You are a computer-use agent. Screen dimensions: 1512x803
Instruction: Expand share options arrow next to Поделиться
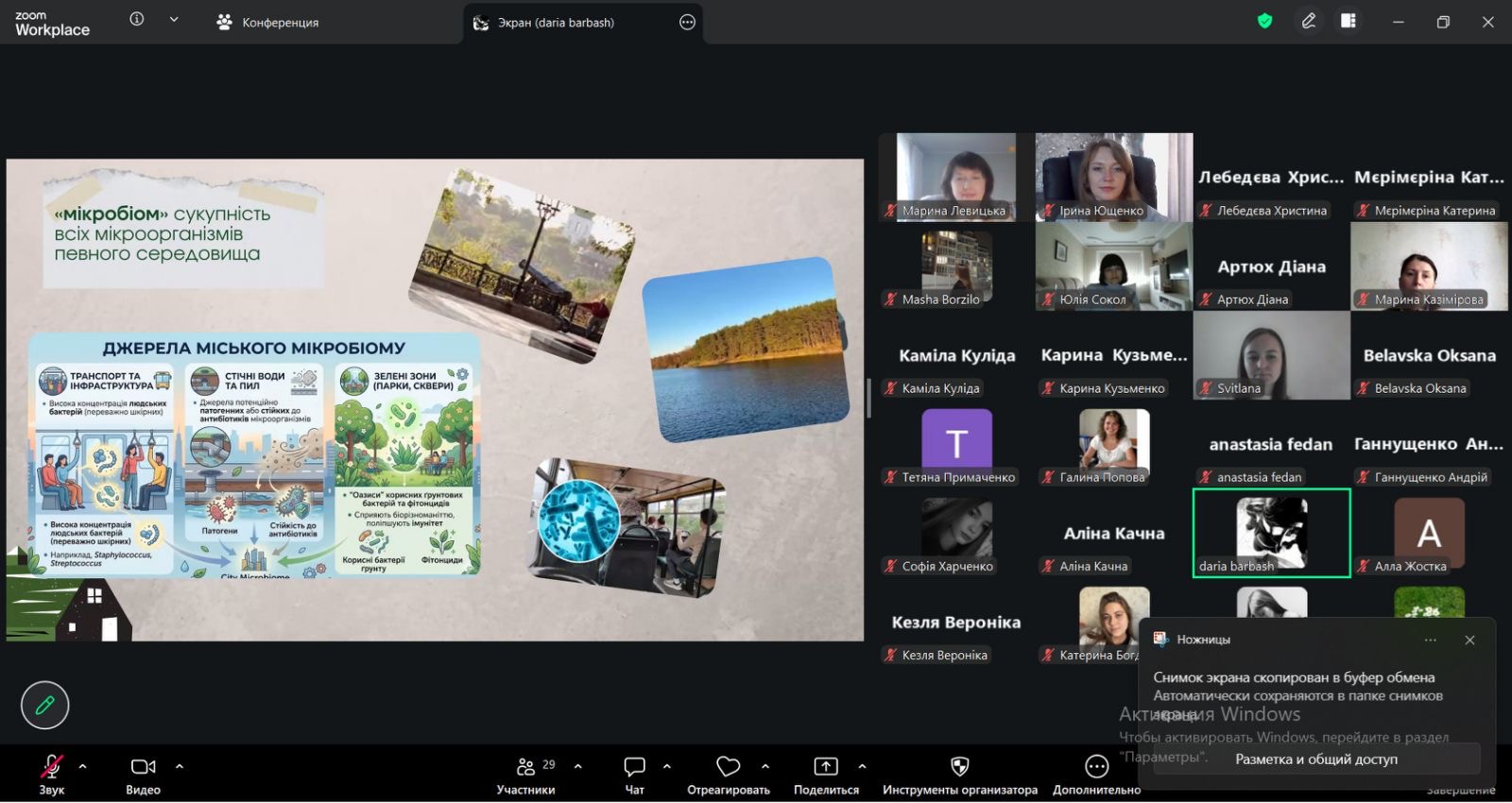pos(862,766)
